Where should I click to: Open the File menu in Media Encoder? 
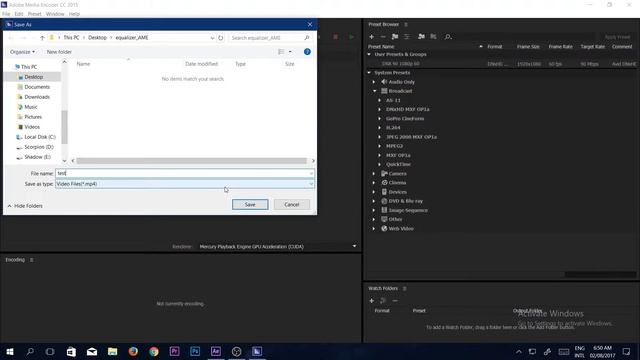[6, 14]
